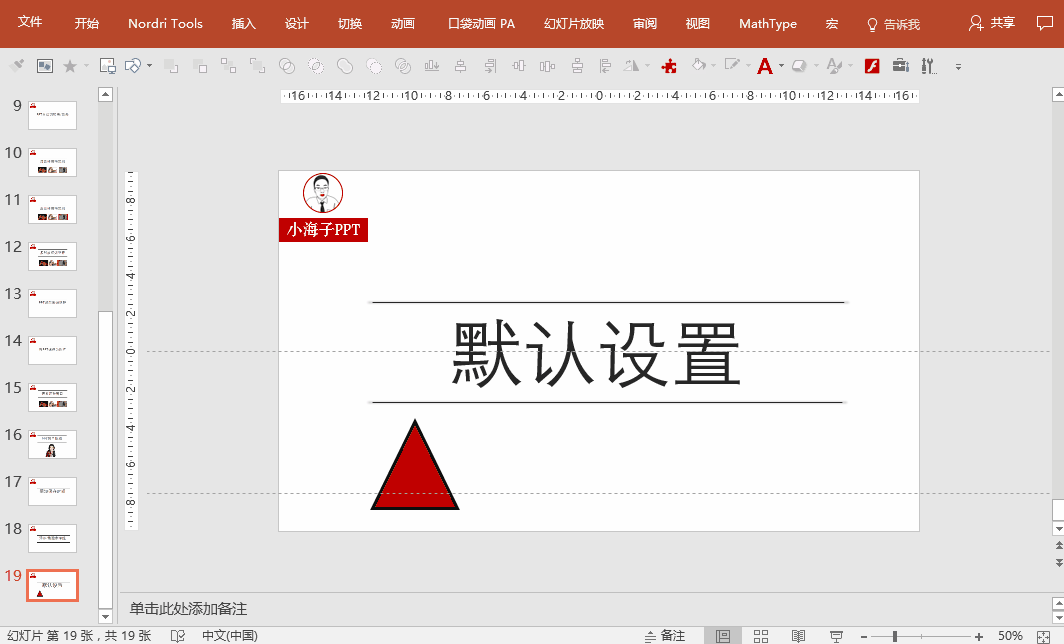Open the toolbox briefcase icon

pos(900,66)
